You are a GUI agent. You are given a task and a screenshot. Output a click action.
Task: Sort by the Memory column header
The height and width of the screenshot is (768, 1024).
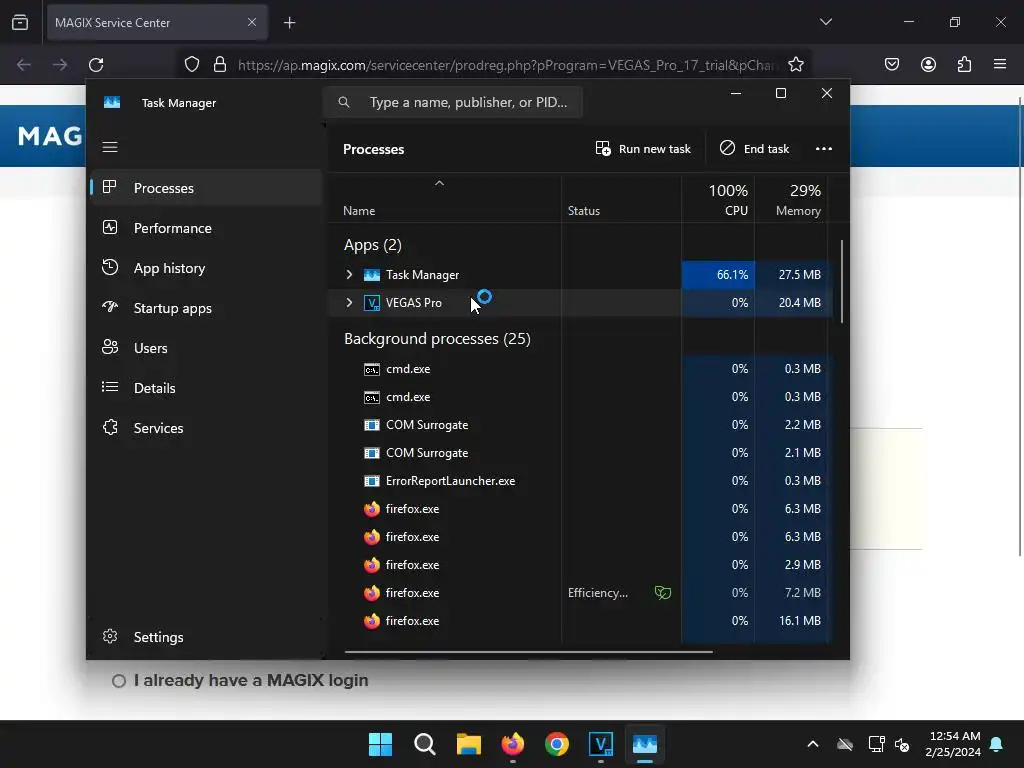pos(792,200)
